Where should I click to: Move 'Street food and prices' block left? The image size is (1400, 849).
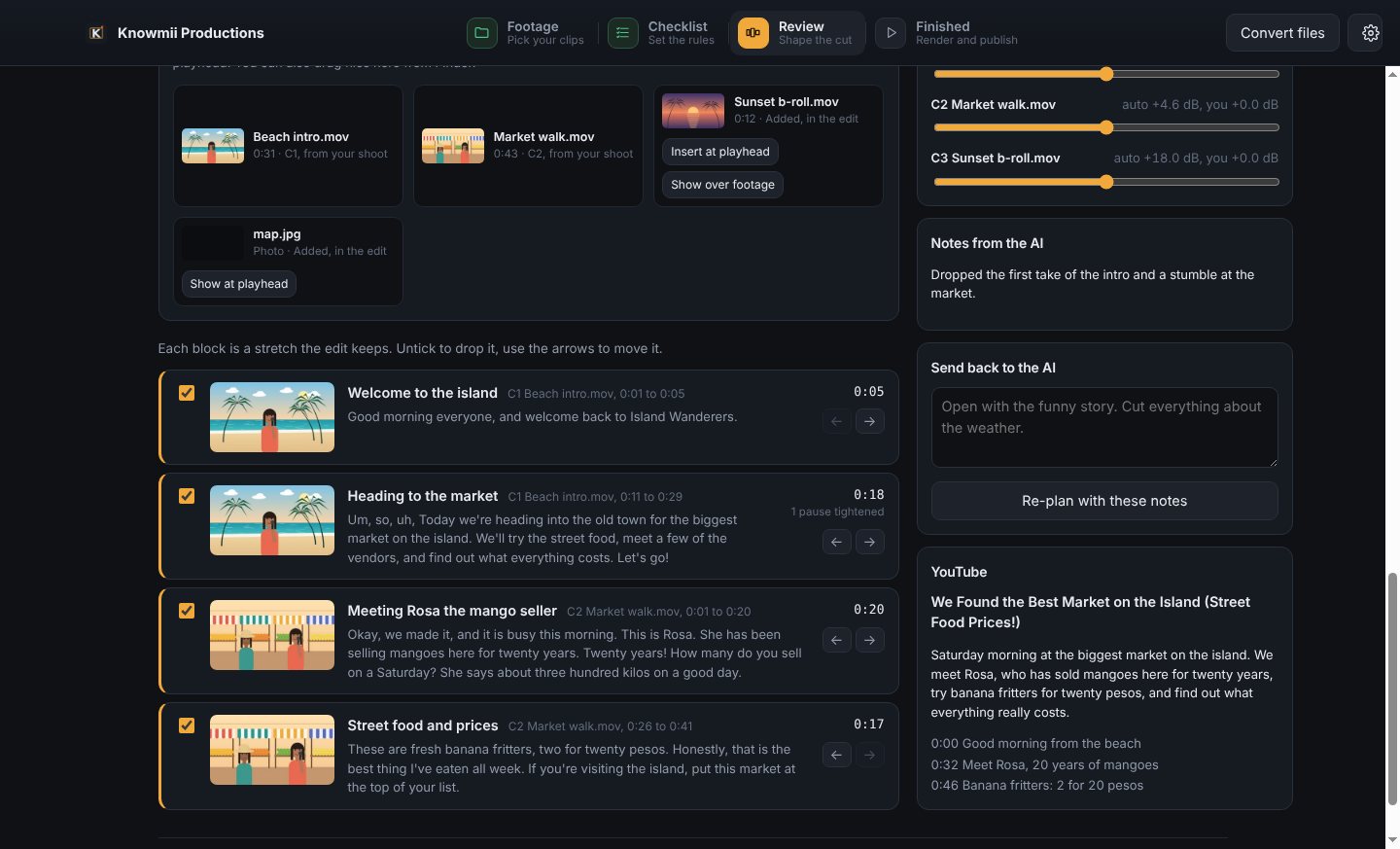tap(836, 755)
